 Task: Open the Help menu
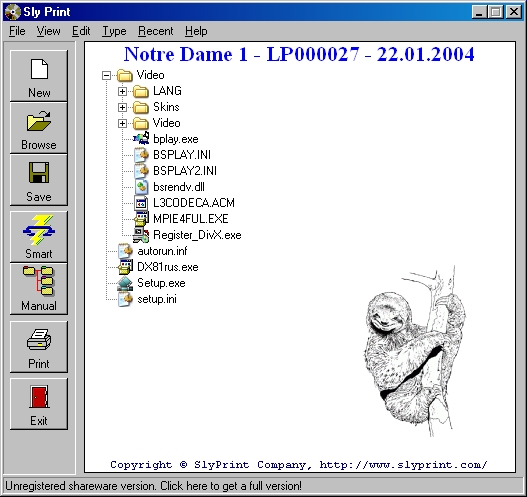196,31
